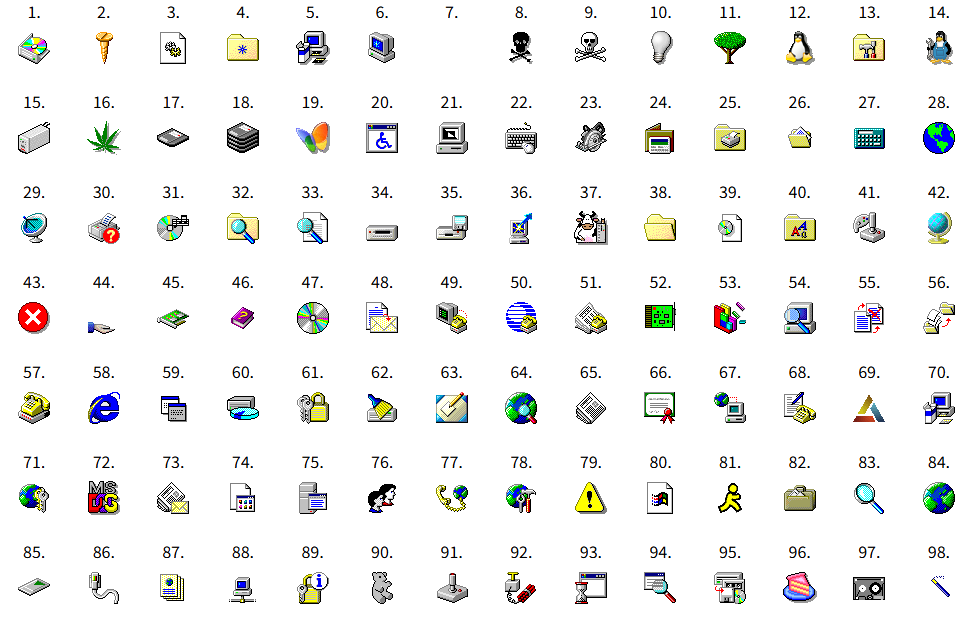Select the green tree icon numbered 11
The image size is (969, 620).
click(730, 48)
